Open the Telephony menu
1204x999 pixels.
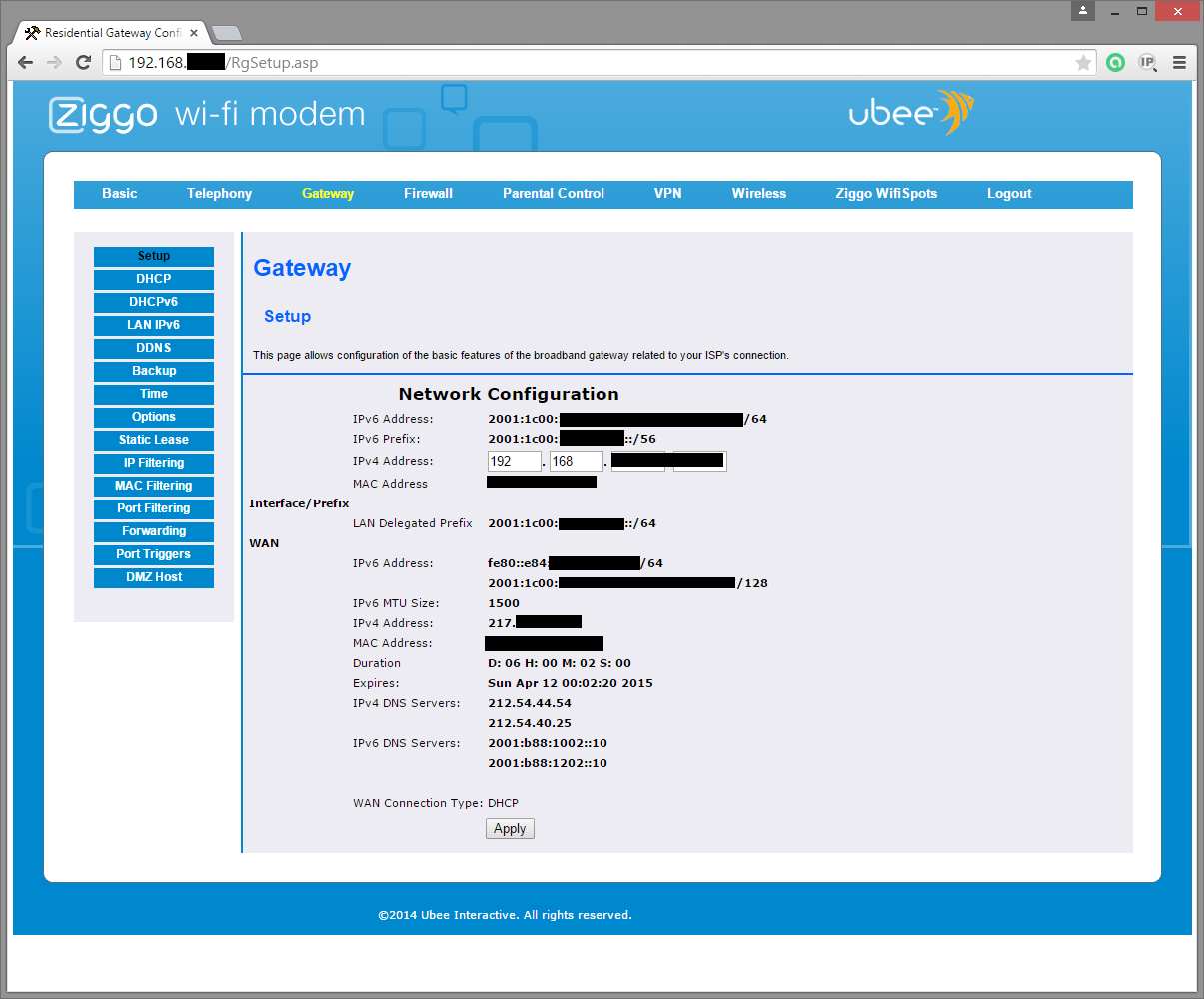[219, 194]
